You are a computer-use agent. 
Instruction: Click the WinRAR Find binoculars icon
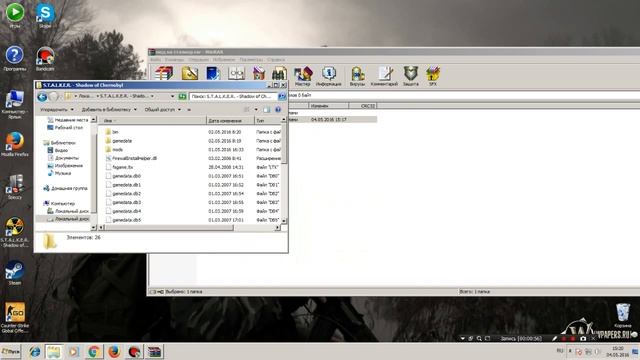click(280, 73)
